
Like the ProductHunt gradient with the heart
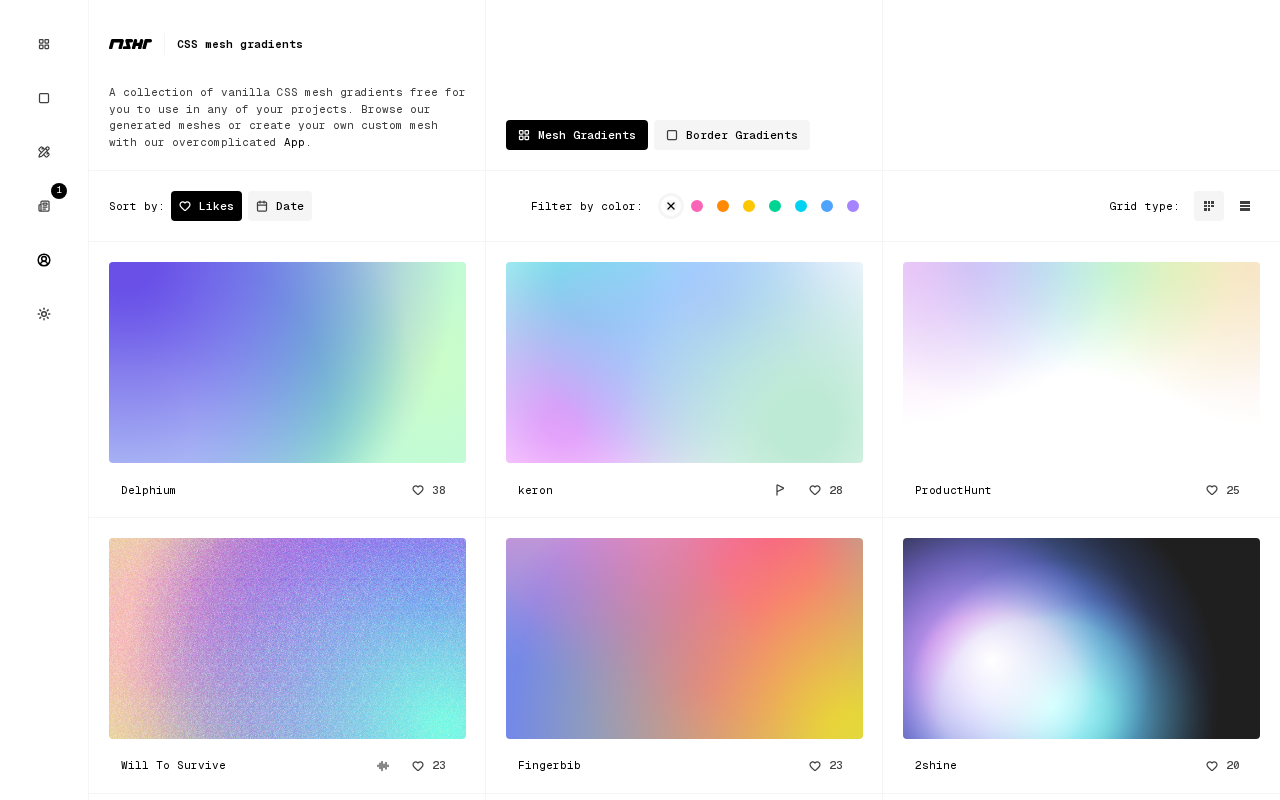pyautogui.click(x=1212, y=490)
